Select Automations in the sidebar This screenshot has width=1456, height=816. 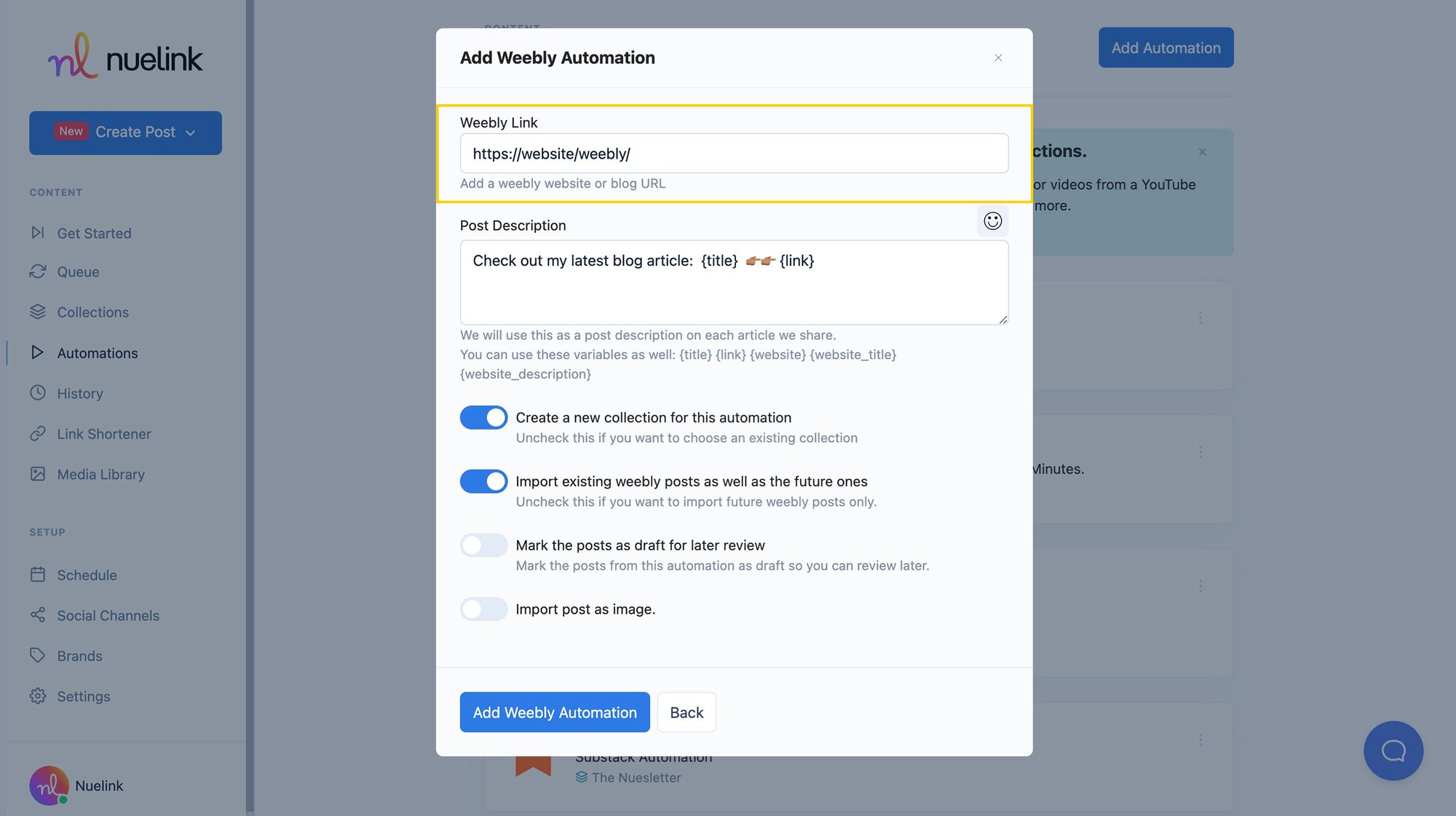(97, 353)
